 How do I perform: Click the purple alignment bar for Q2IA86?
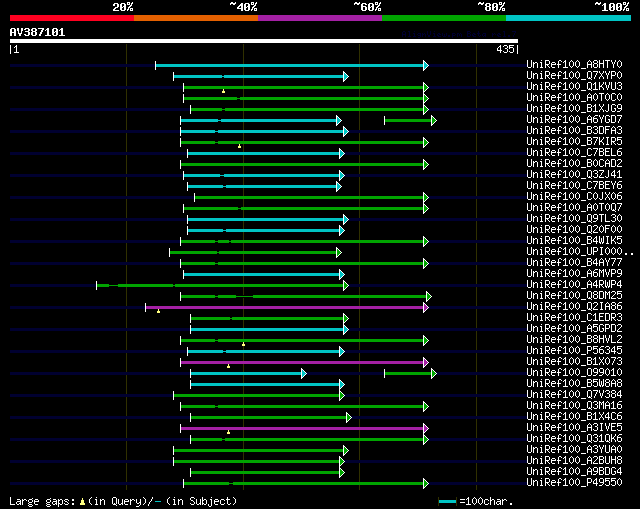click(x=287, y=307)
